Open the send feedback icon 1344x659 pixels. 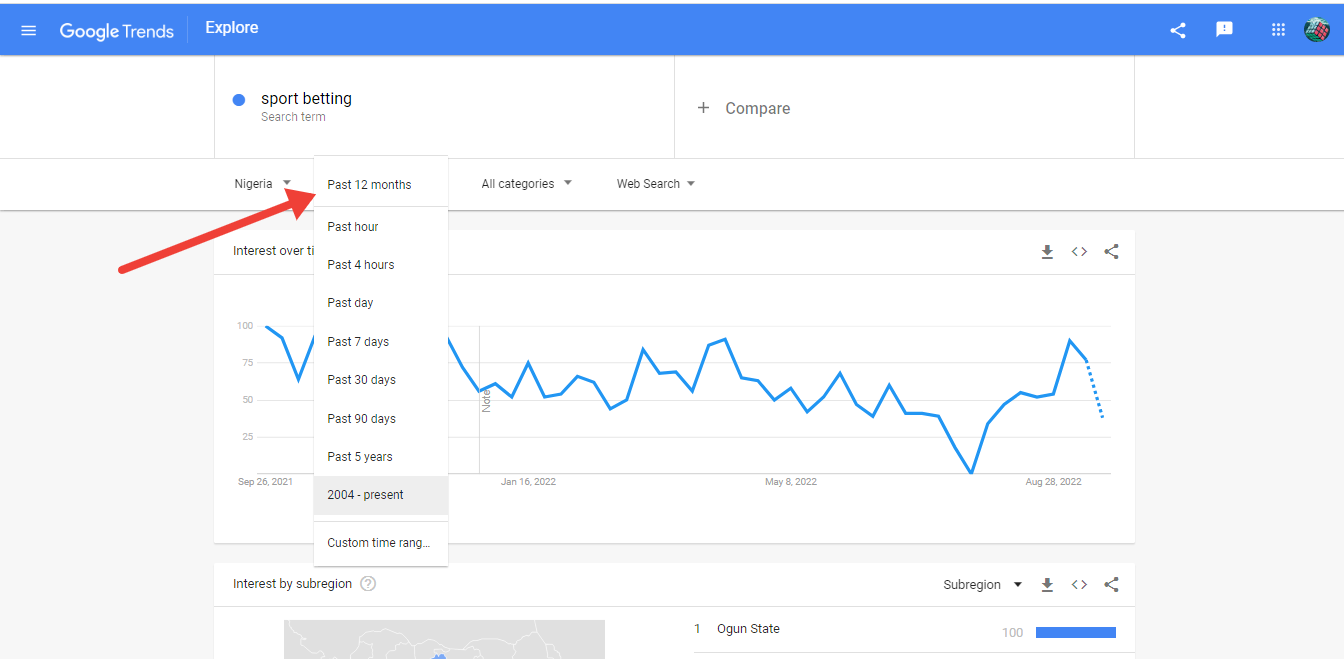click(1224, 30)
